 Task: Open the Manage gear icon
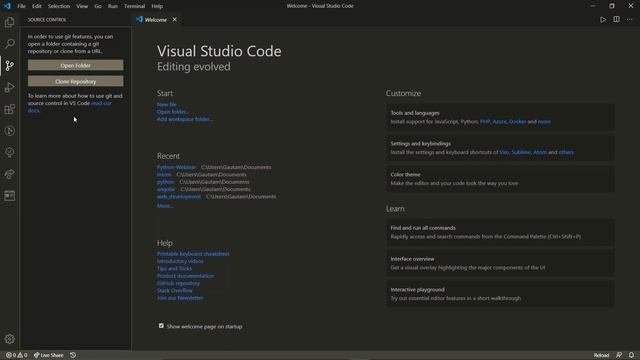coord(9,339)
